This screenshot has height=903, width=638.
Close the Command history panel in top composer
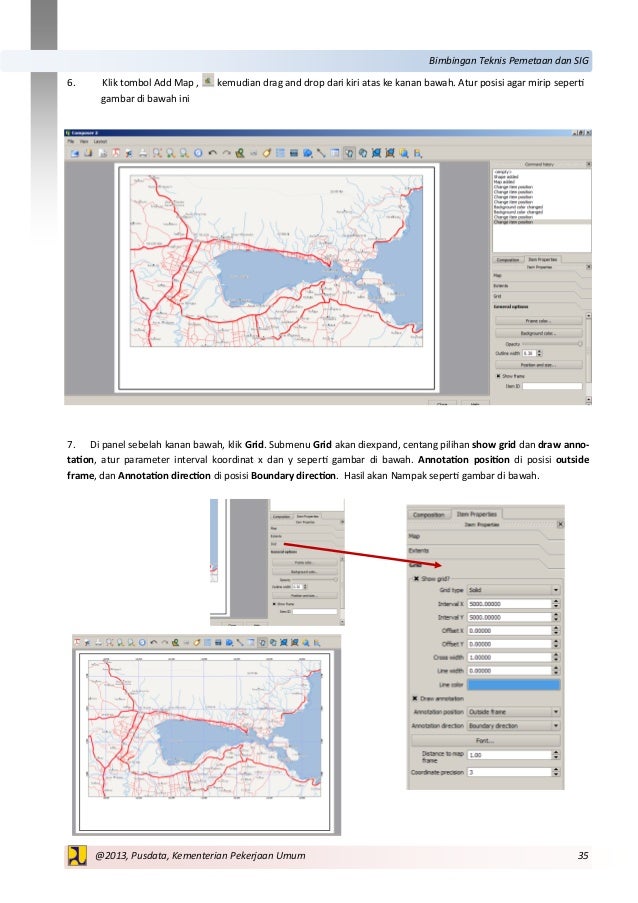(588, 164)
